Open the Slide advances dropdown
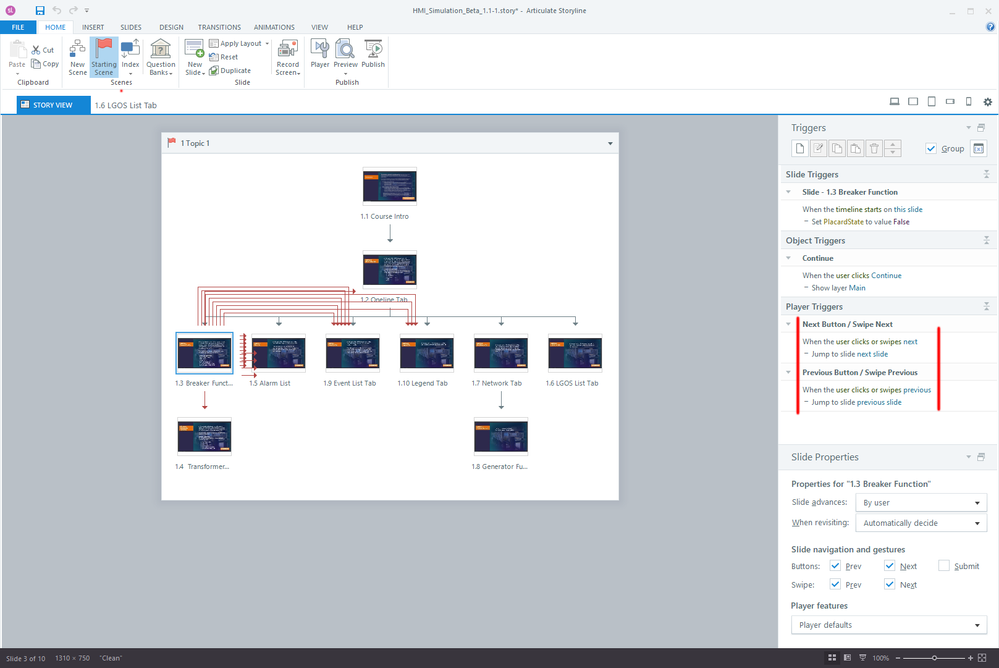This screenshot has height=668, width=999. click(921, 503)
